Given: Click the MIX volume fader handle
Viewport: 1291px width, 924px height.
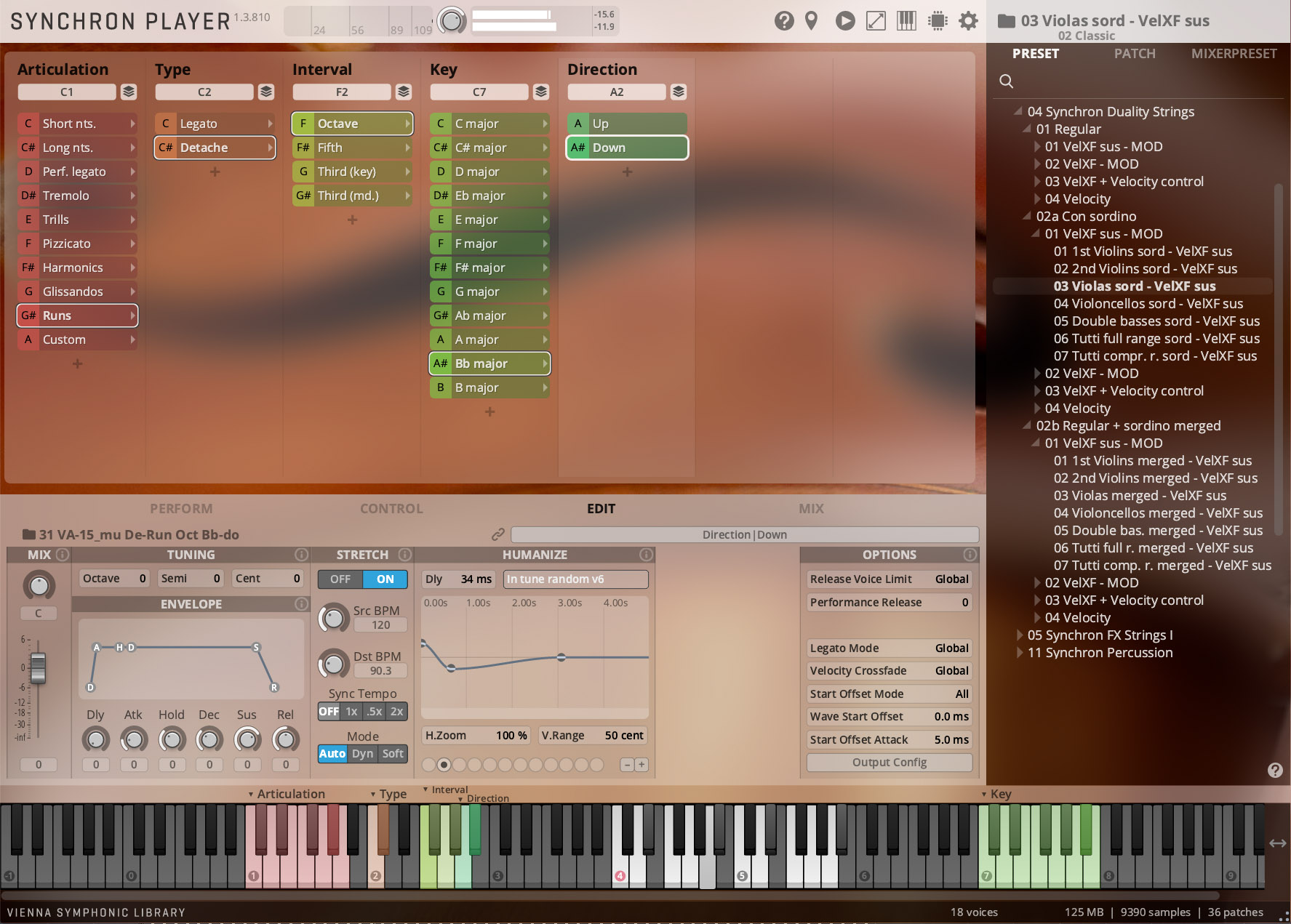Looking at the screenshot, I should [x=38, y=667].
